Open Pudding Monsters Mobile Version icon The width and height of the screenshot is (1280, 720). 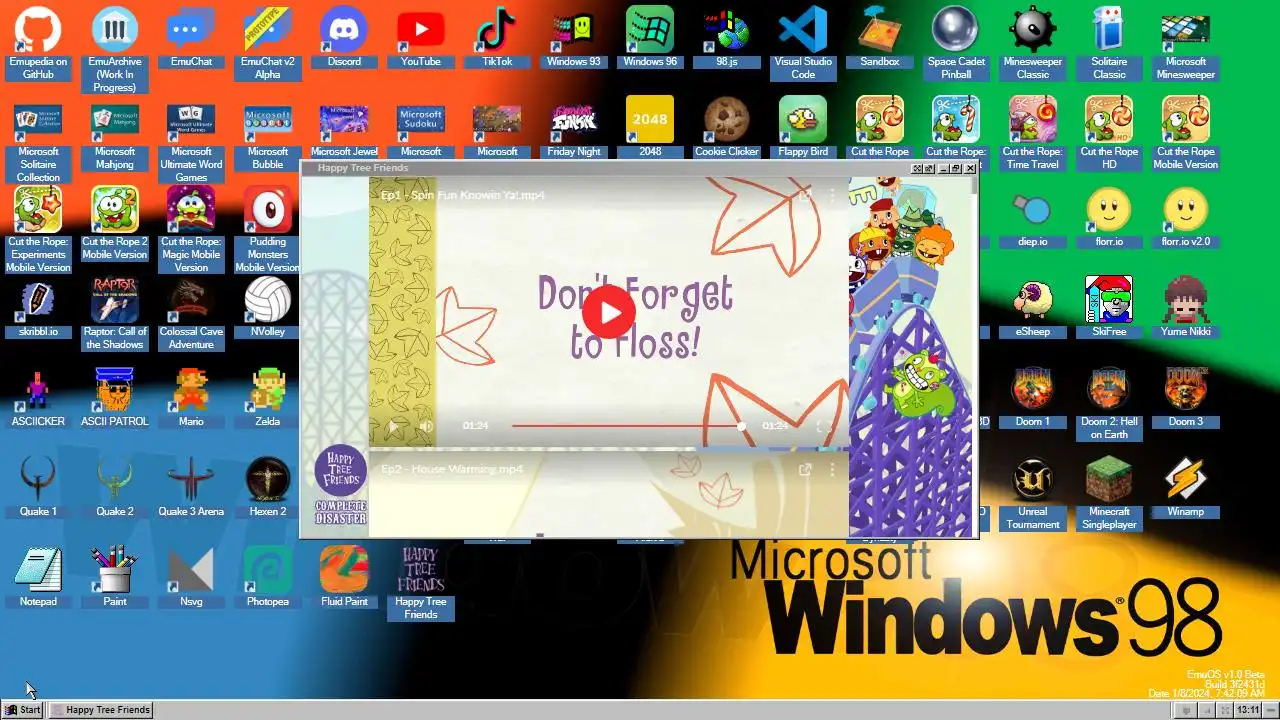(268, 229)
